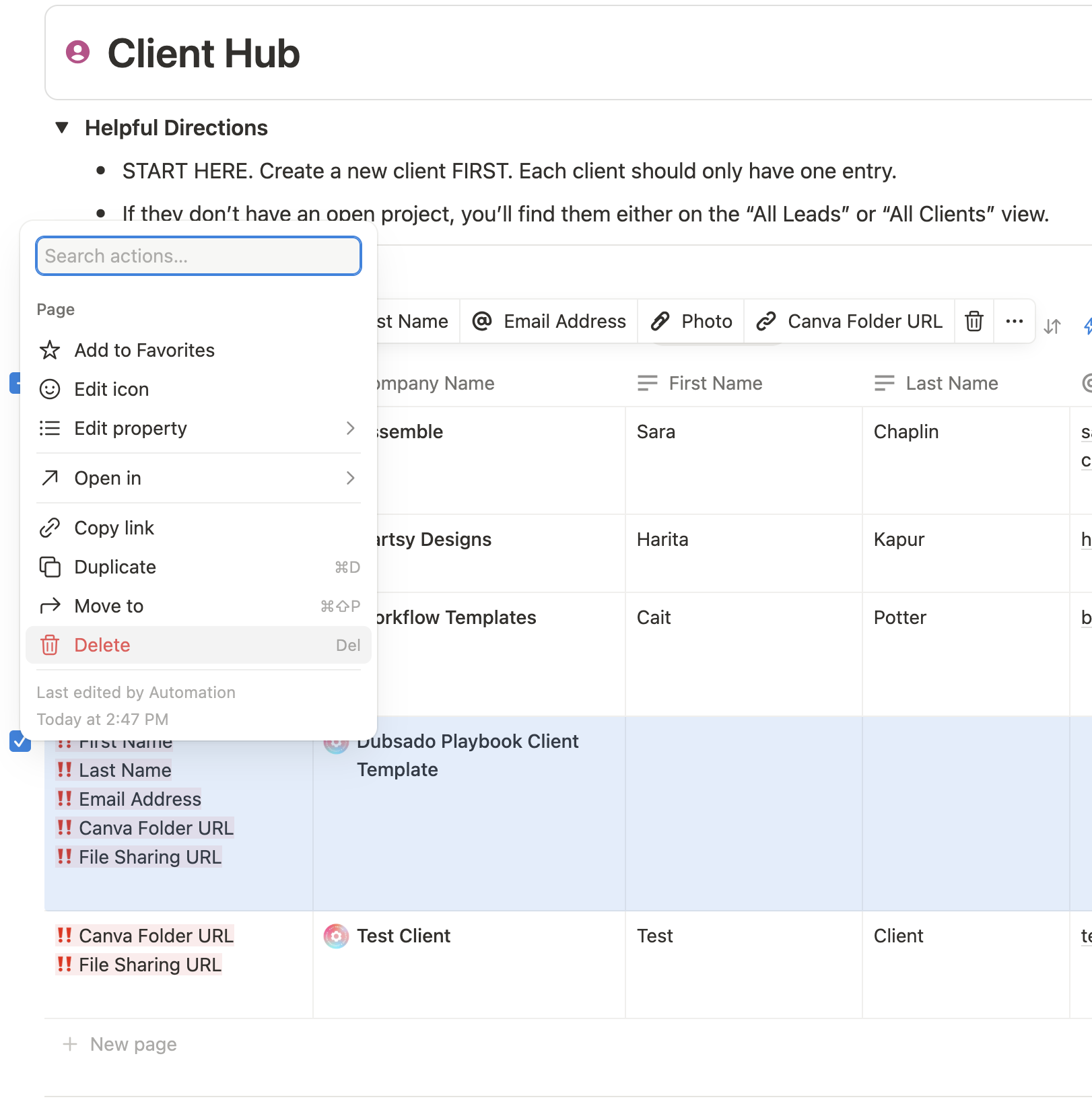
Task: Select Delete from the context menu
Action: (x=198, y=645)
